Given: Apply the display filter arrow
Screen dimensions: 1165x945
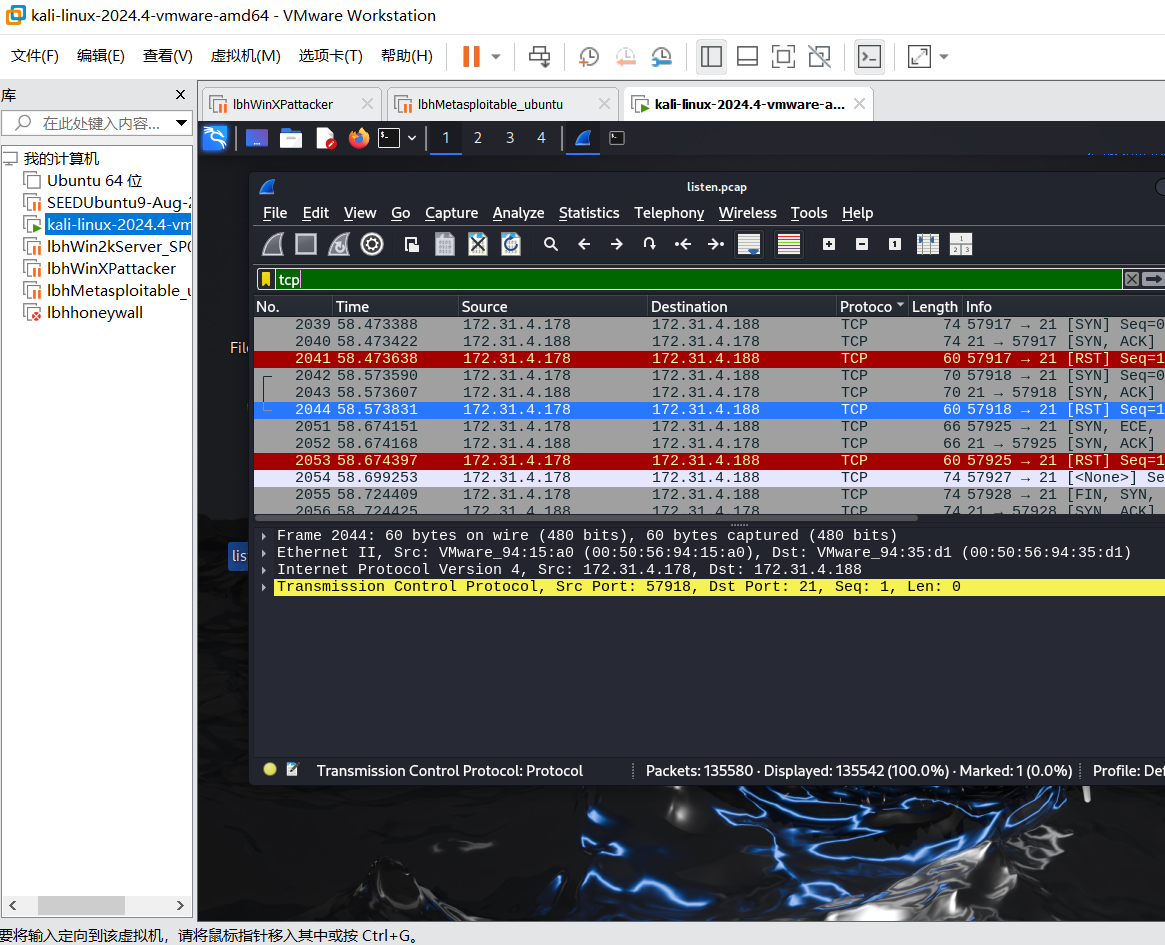Looking at the screenshot, I should point(1152,279).
